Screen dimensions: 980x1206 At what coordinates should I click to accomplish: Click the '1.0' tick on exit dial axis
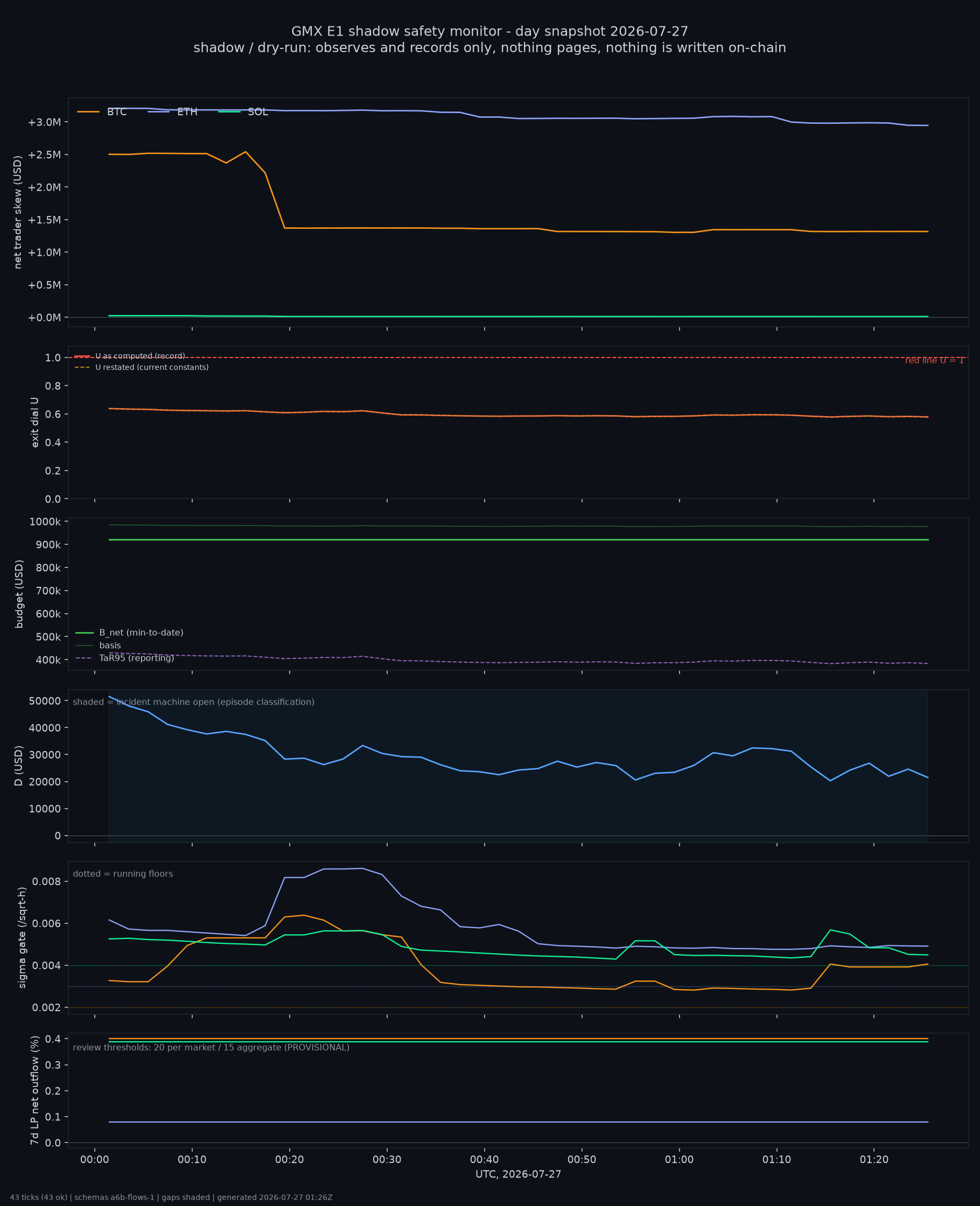pyautogui.click(x=53, y=358)
